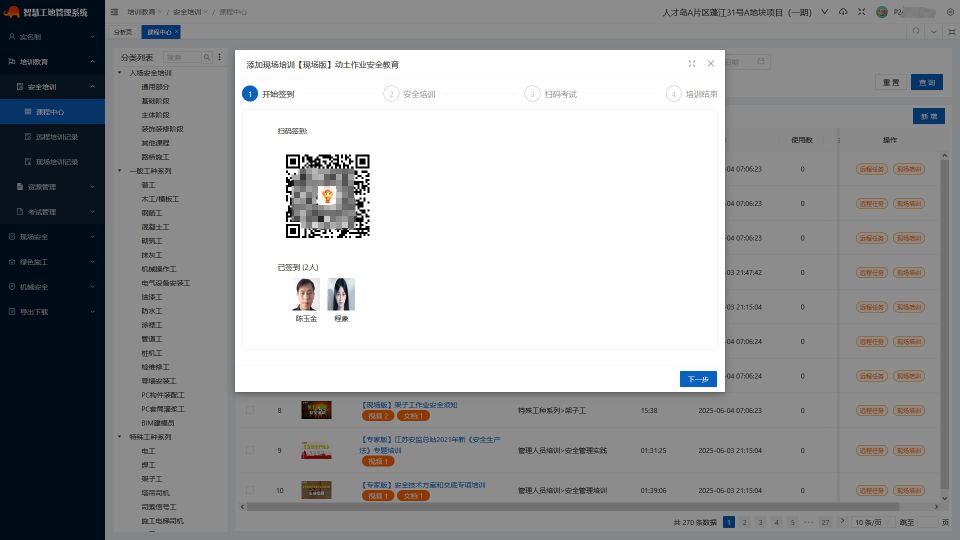Click the 现场安全 icon in sidebar
The height and width of the screenshot is (540, 960).
click(x=12, y=236)
